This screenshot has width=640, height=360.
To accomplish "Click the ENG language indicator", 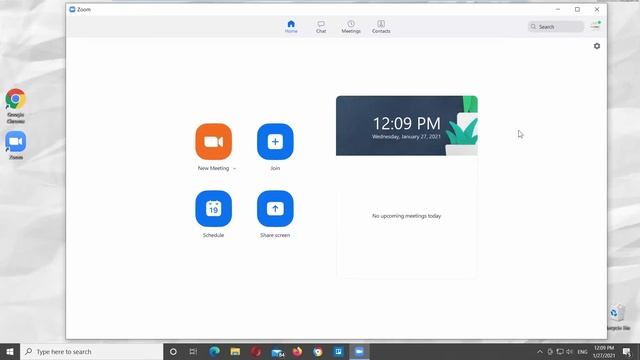I will pyautogui.click(x=582, y=351).
